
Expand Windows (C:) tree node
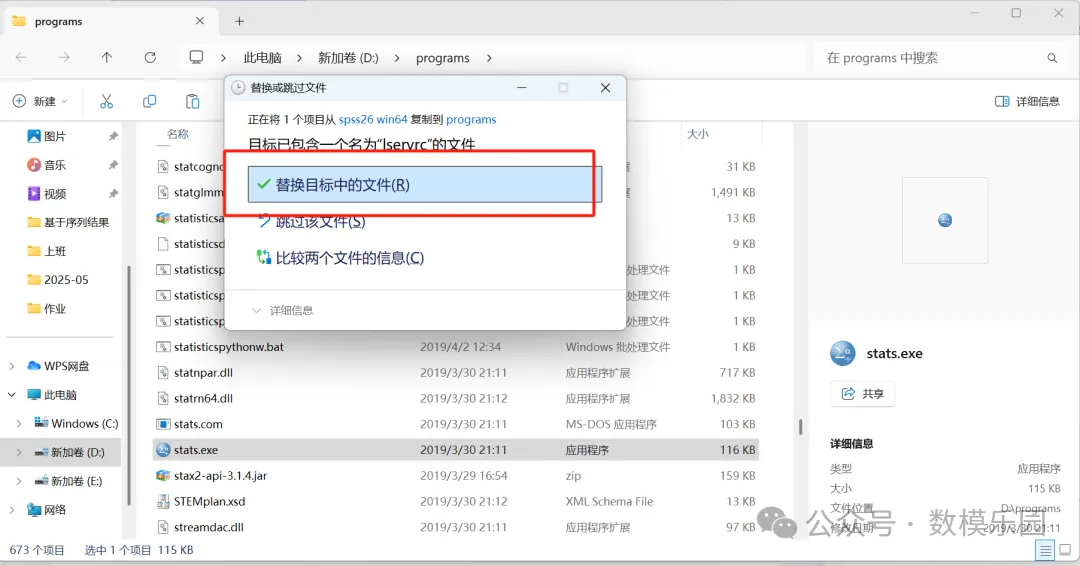pos(19,423)
